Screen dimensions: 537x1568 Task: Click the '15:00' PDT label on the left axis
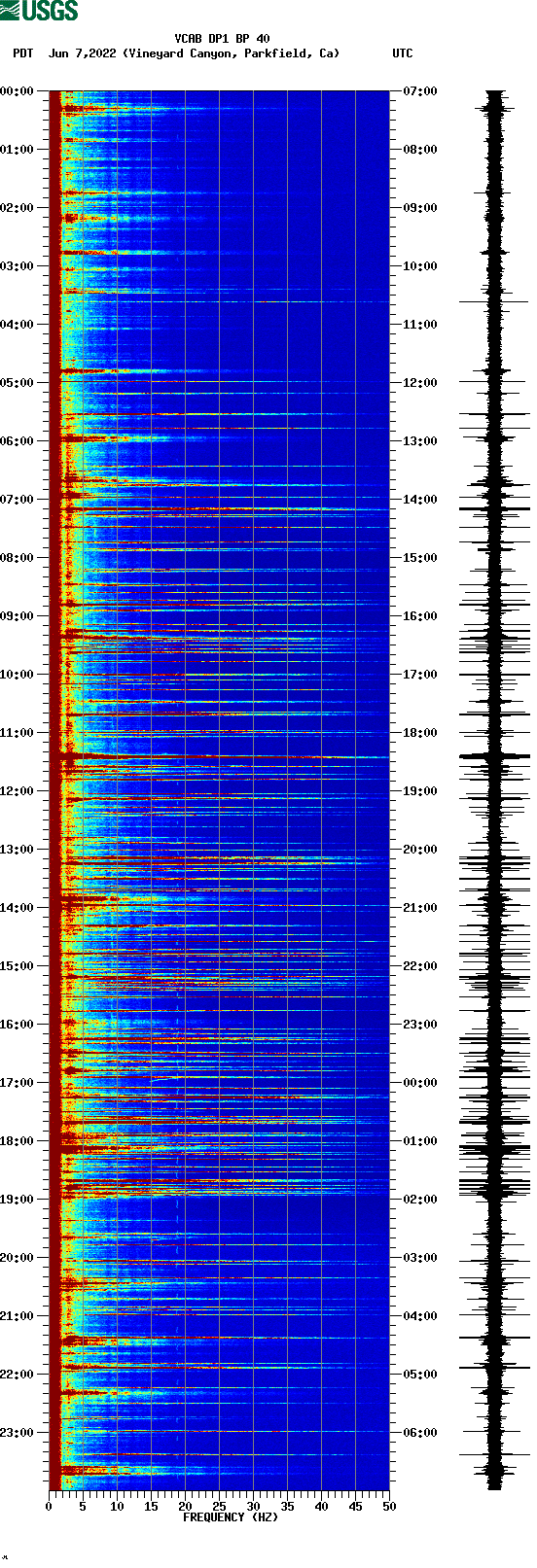point(18,966)
